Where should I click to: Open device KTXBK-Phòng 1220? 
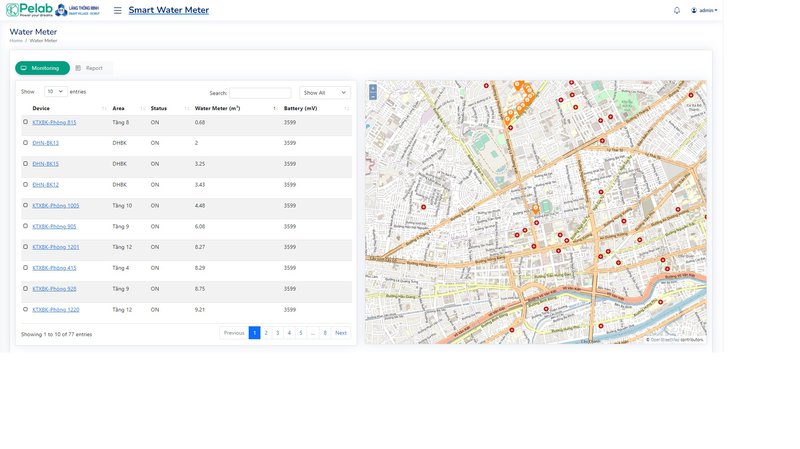tap(56, 310)
